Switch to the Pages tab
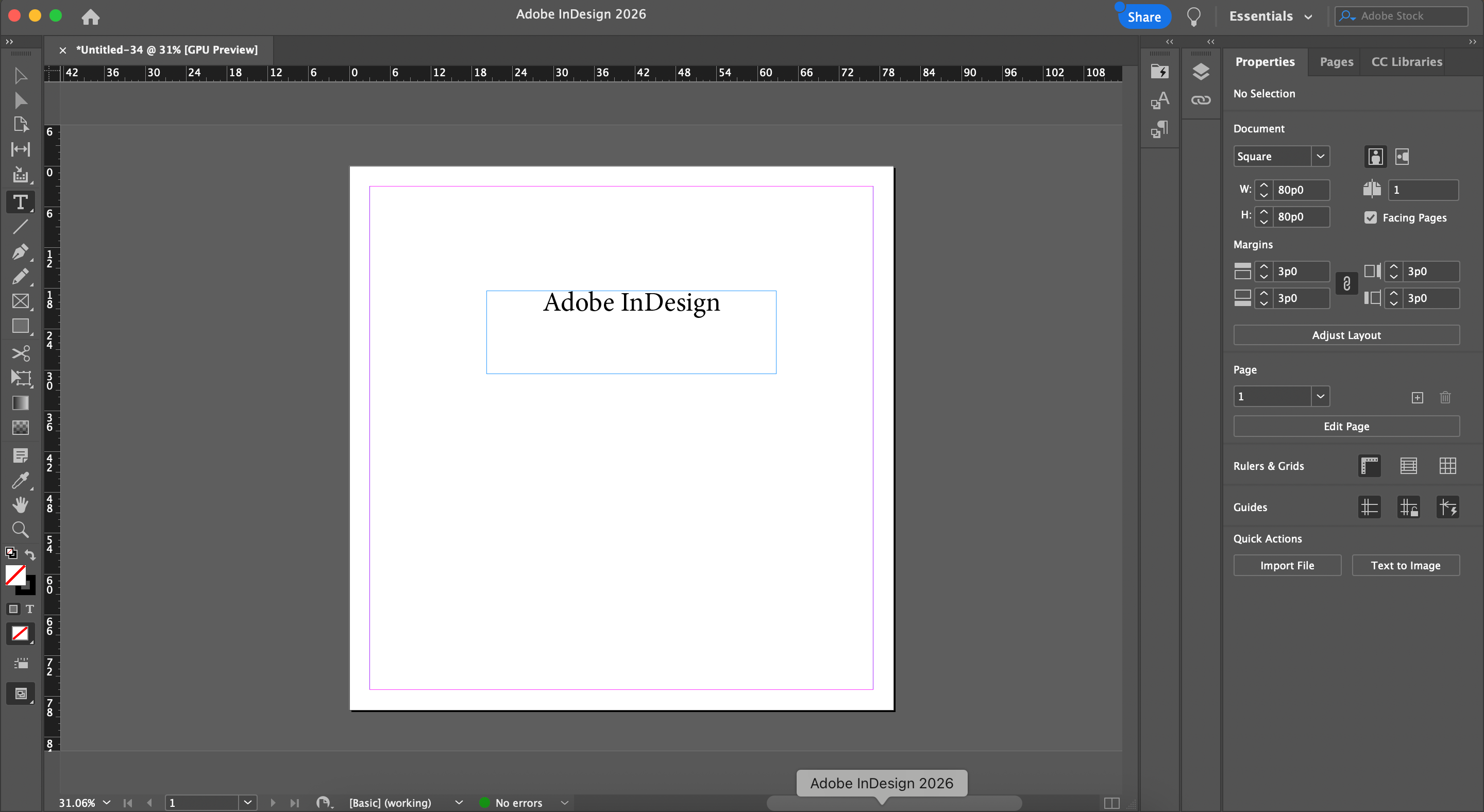This screenshot has height=812, width=1484. pos(1336,62)
